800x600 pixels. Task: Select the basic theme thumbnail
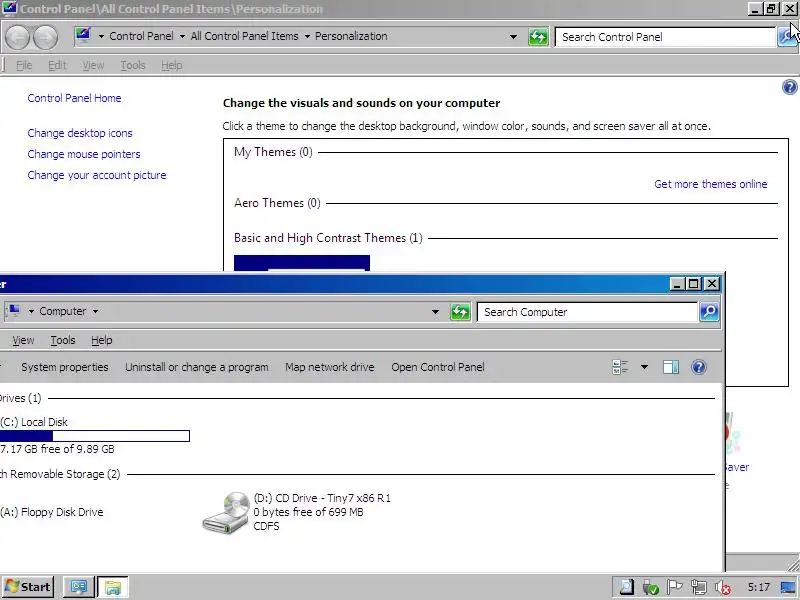302,263
